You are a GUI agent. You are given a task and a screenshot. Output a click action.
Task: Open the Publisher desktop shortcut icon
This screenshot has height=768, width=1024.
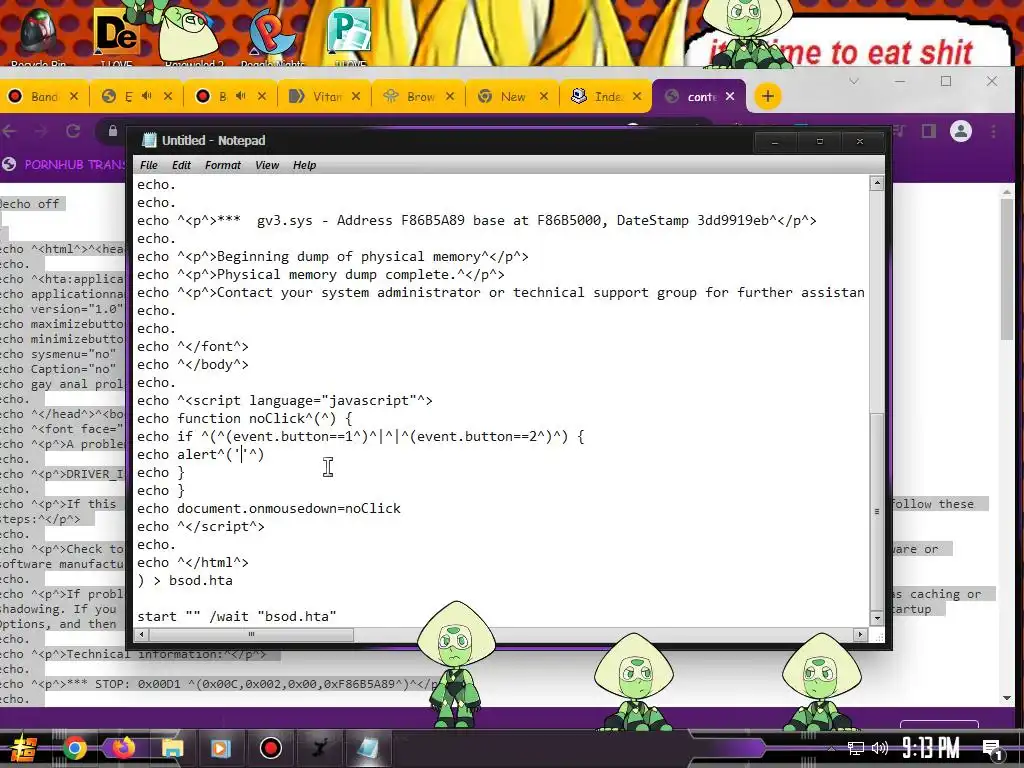tap(351, 35)
